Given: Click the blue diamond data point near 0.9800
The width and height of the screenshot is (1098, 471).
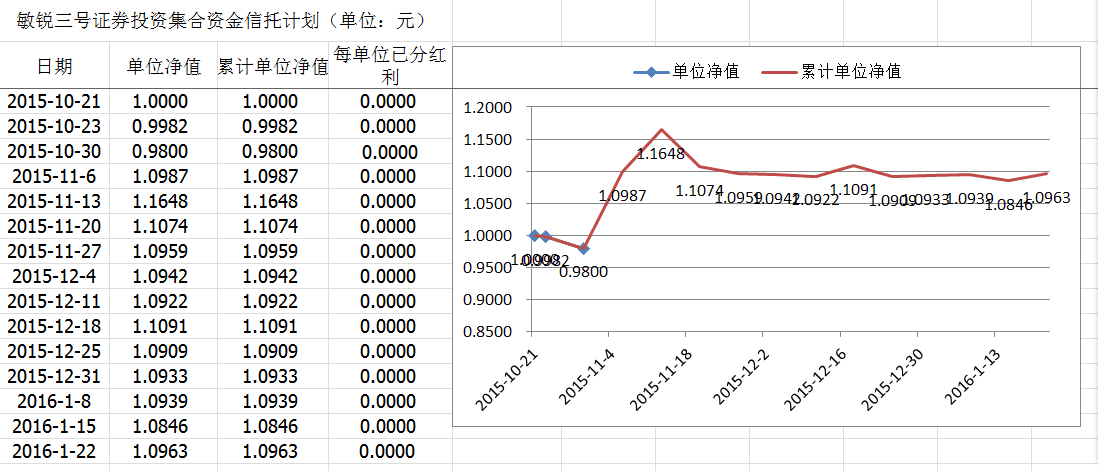Looking at the screenshot, I should pyautogui.click(x=584, y=248).
